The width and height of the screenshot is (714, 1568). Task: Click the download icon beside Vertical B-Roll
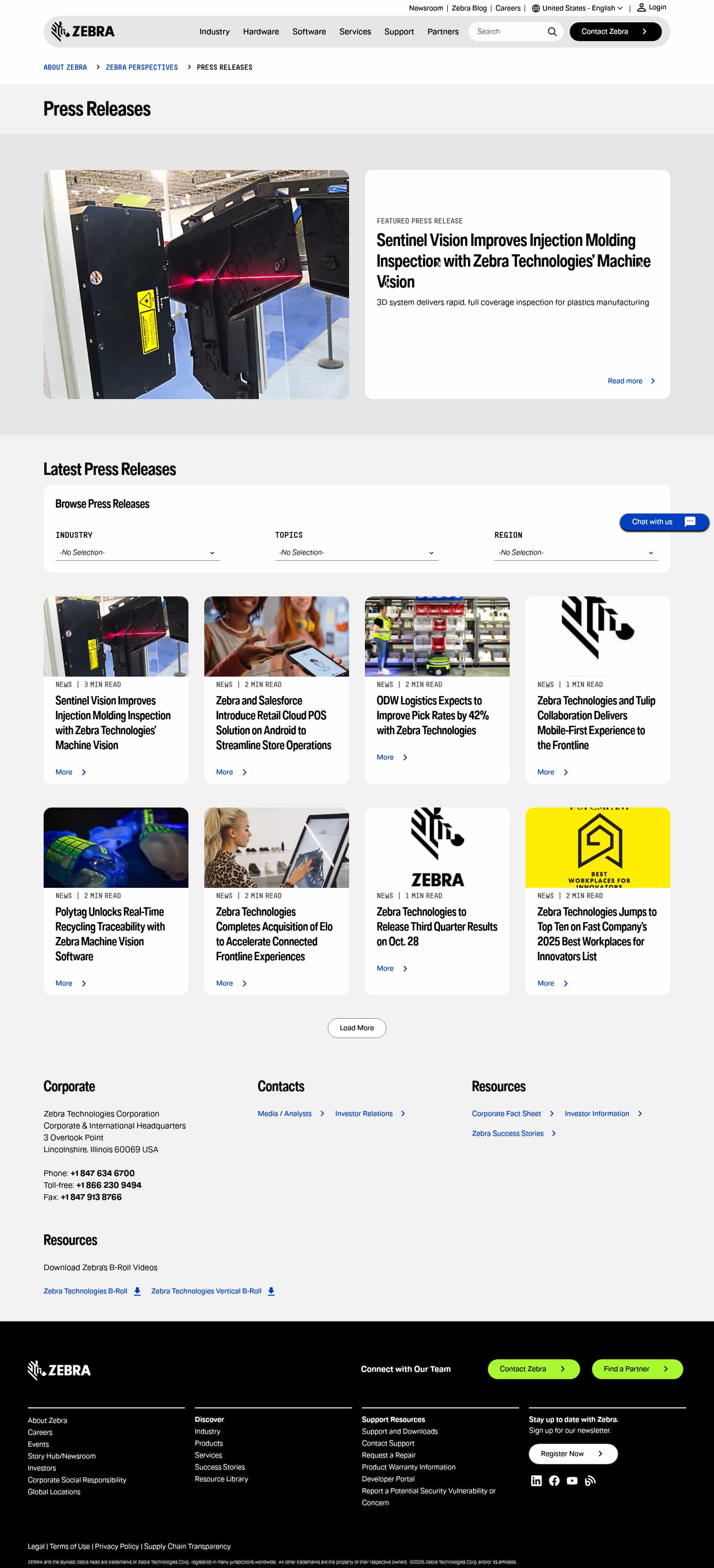coord(272,1291)
